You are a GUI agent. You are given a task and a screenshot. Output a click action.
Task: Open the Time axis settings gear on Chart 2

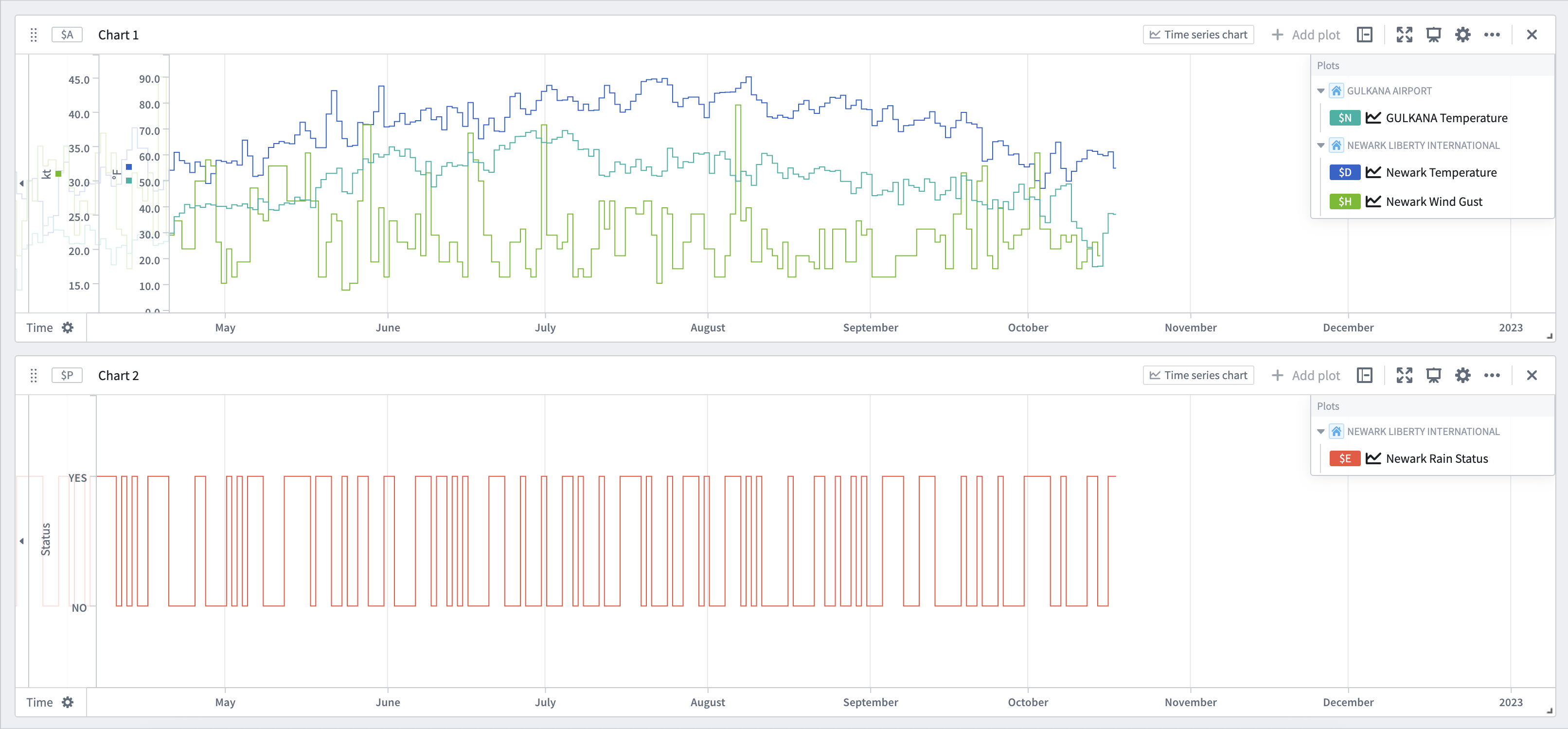tap(68, 702)
